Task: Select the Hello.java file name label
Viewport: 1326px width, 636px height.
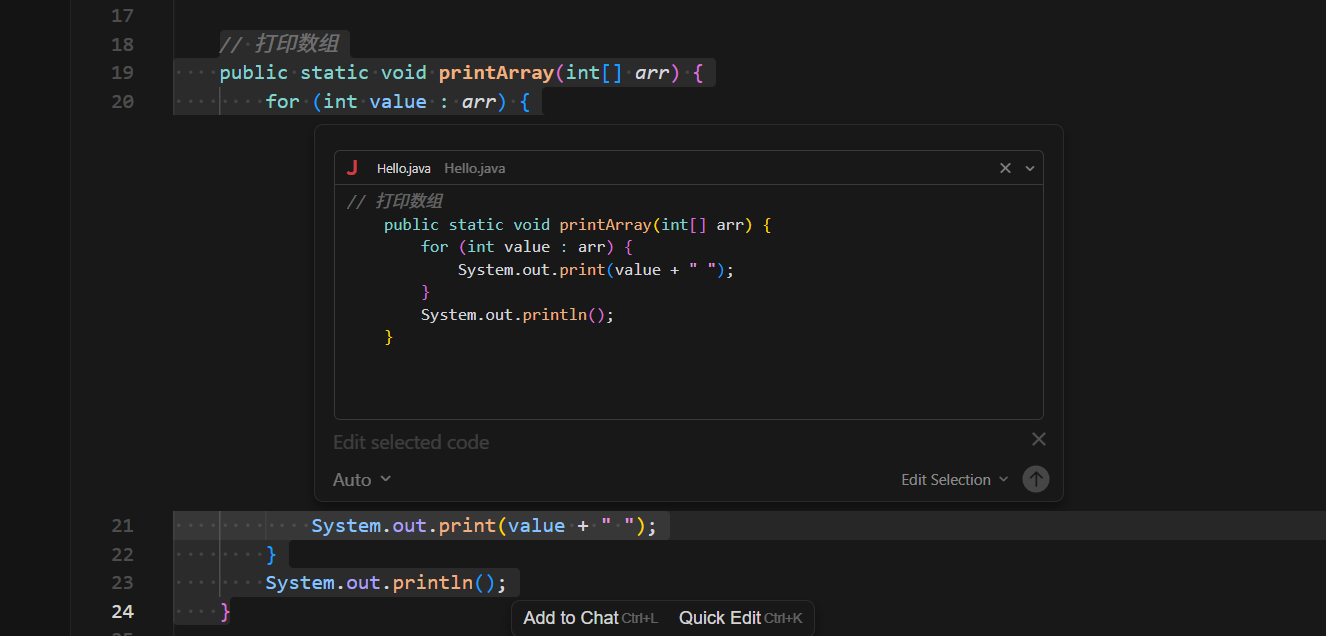Action: (x=403, y=168)
